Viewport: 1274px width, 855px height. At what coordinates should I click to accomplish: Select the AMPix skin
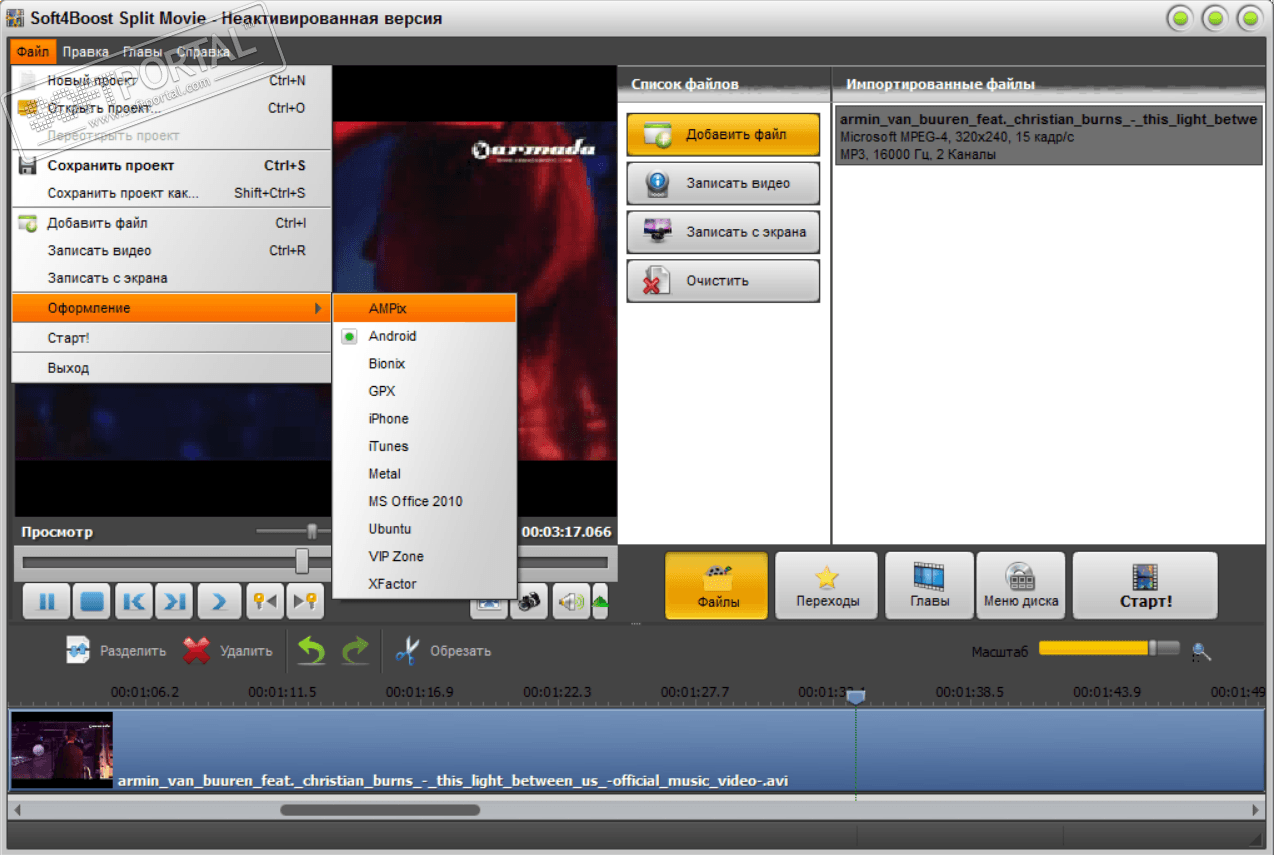coord(424,309)
